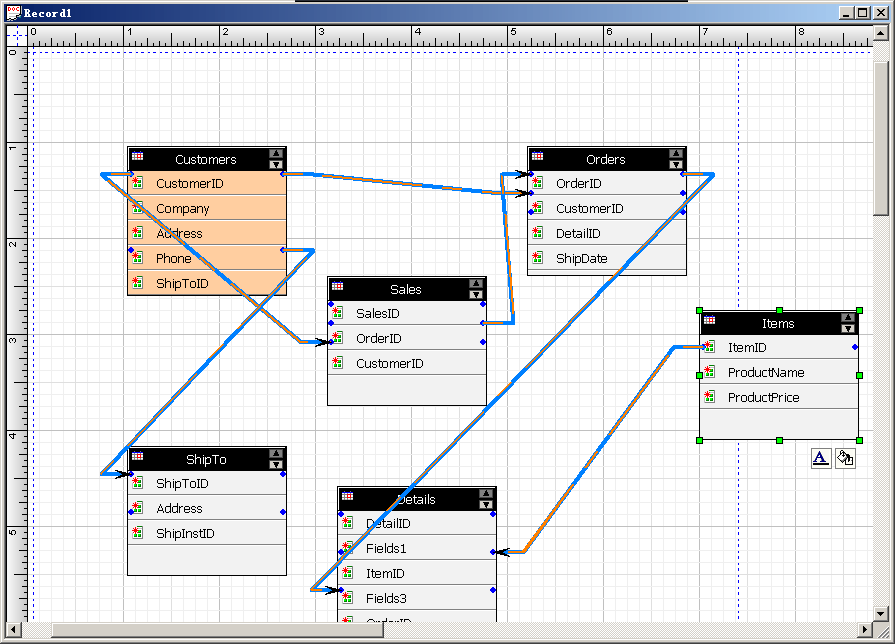
Task: Click the field icon beside ShipDate
Action: (538, 258)
